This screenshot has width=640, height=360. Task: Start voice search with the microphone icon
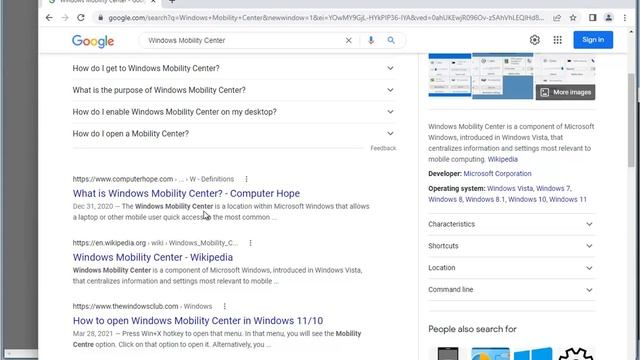click(371, 40)
